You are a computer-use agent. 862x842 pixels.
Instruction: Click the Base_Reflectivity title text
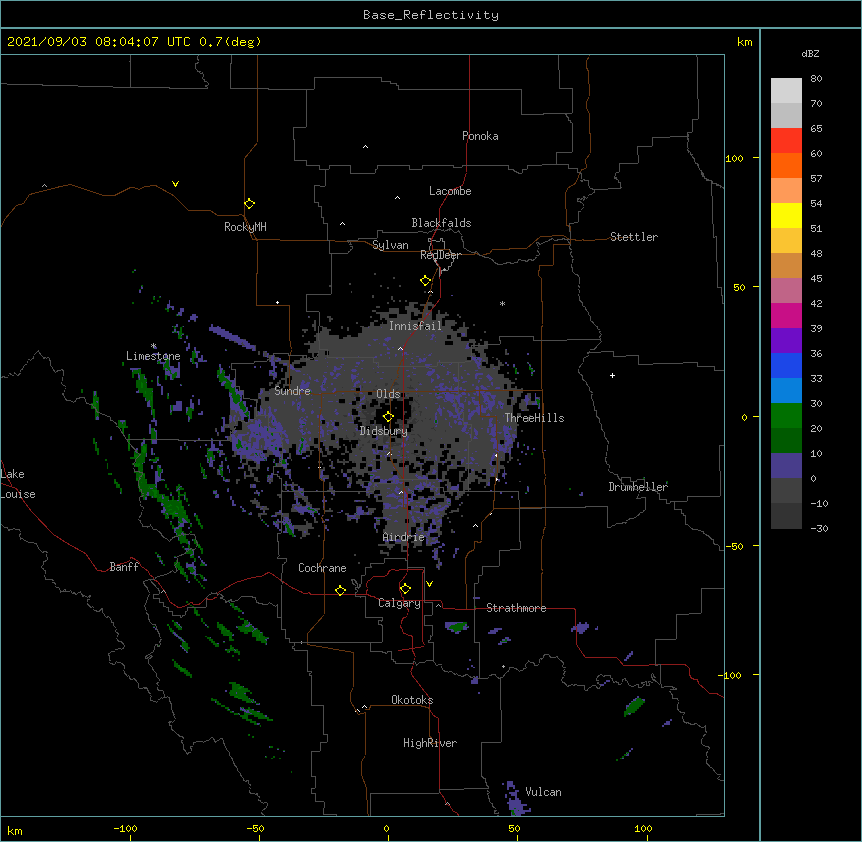point(431,15)
